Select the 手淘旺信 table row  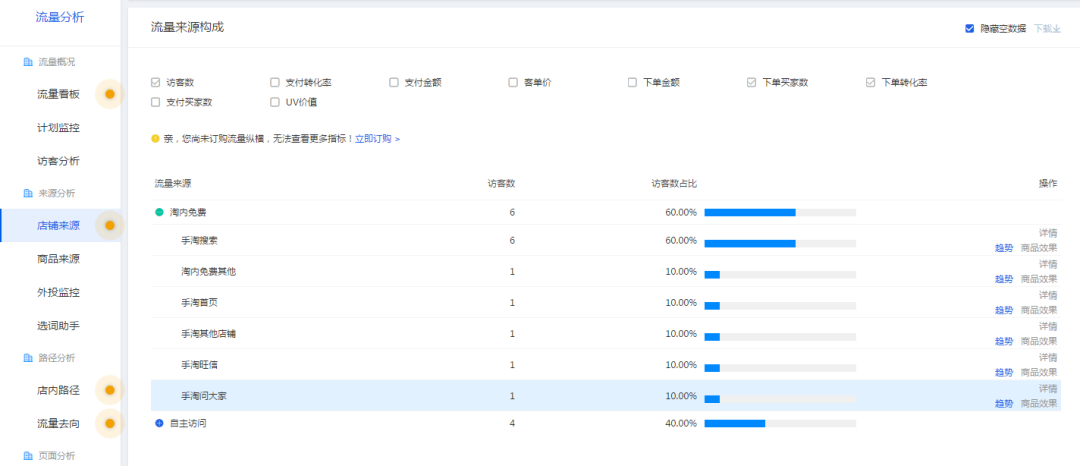(500, 365)
